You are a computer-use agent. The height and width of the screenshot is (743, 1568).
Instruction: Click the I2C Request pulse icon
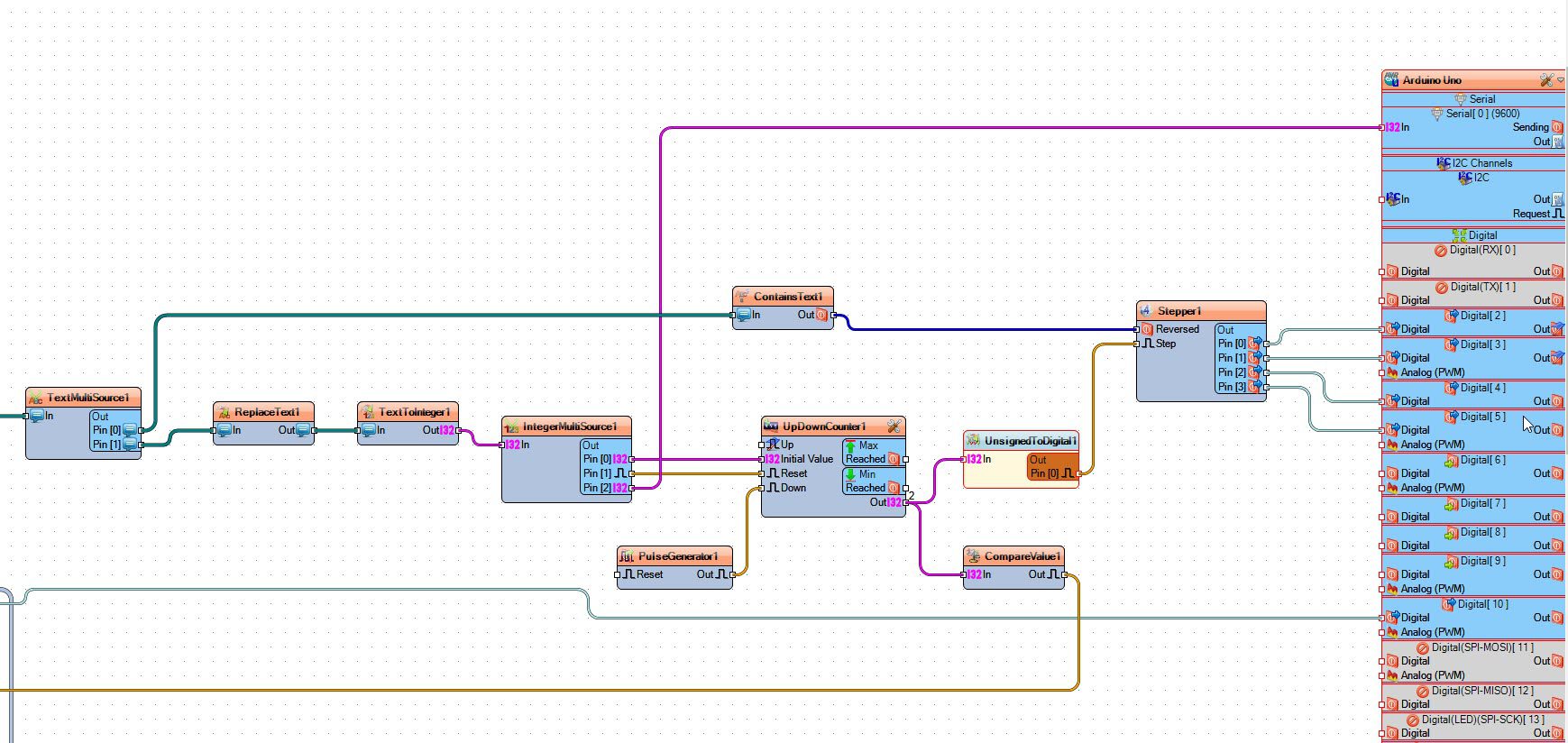pyautogui.click(x=1558, y=214)
